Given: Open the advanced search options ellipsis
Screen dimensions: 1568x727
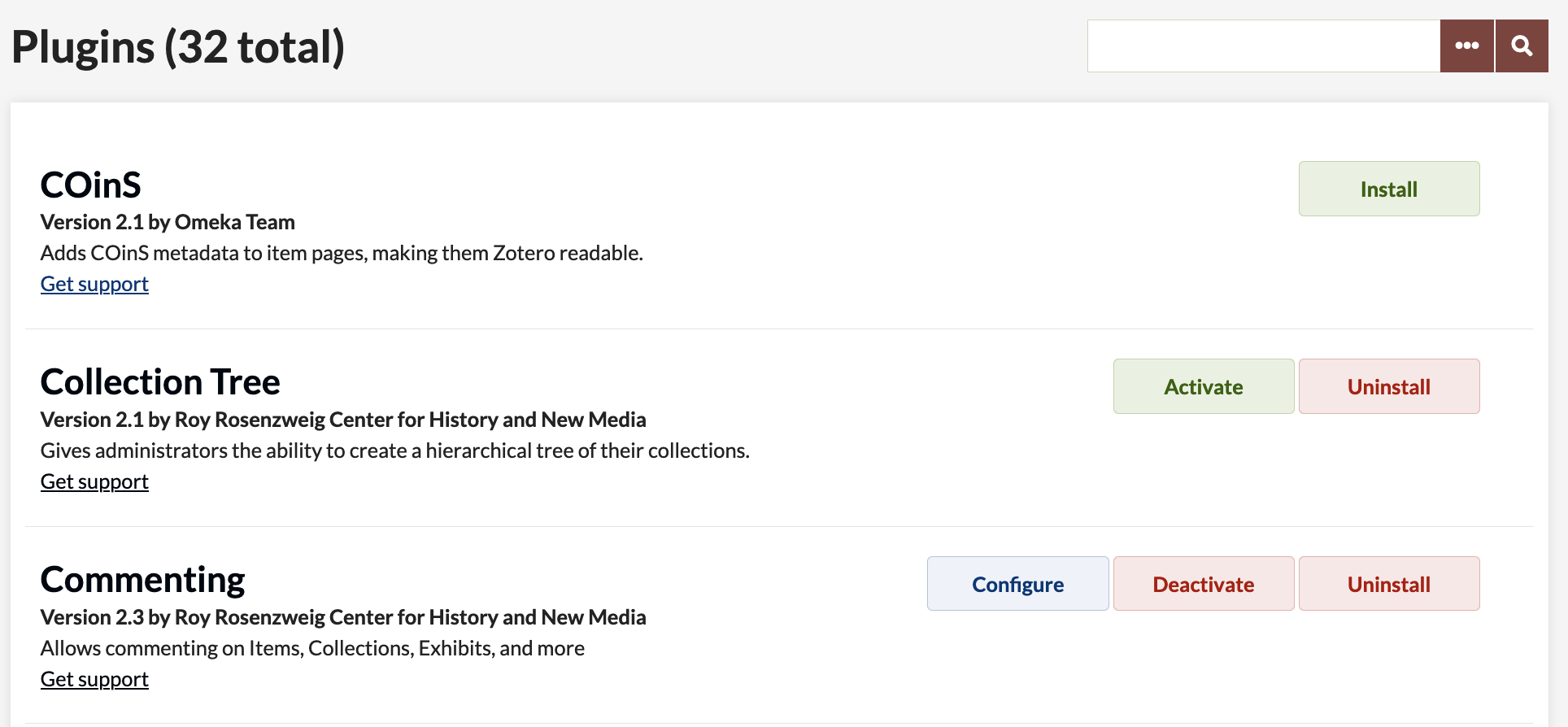Looking at the screenshot, I should [1466, 46].
